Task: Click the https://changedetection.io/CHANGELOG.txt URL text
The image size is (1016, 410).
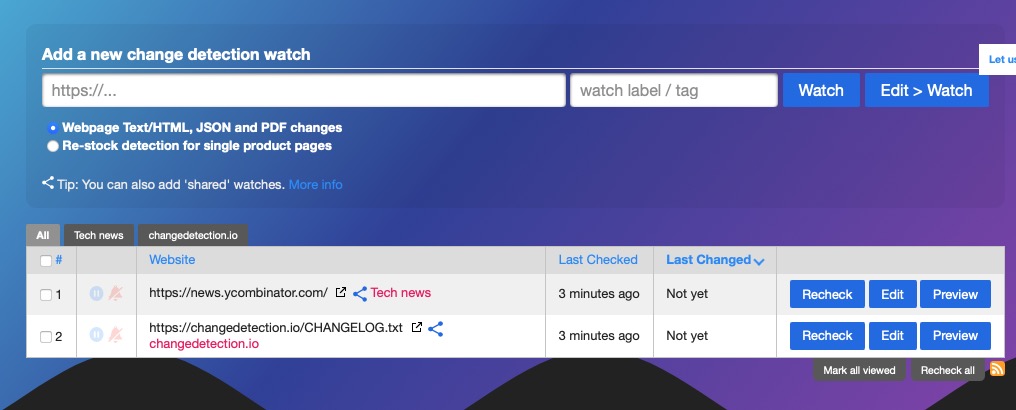Action: pyautogui.click(x=276, y=328)
